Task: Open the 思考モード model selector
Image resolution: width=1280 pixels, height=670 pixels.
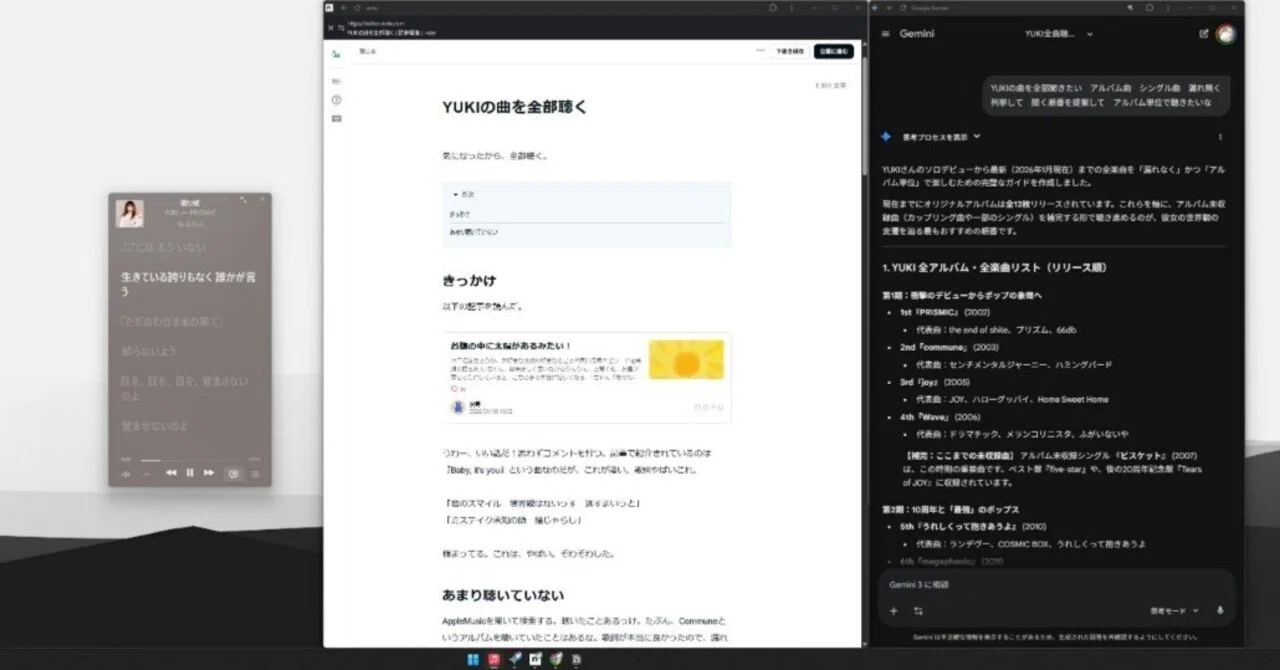Action: tap(1174, 611)
